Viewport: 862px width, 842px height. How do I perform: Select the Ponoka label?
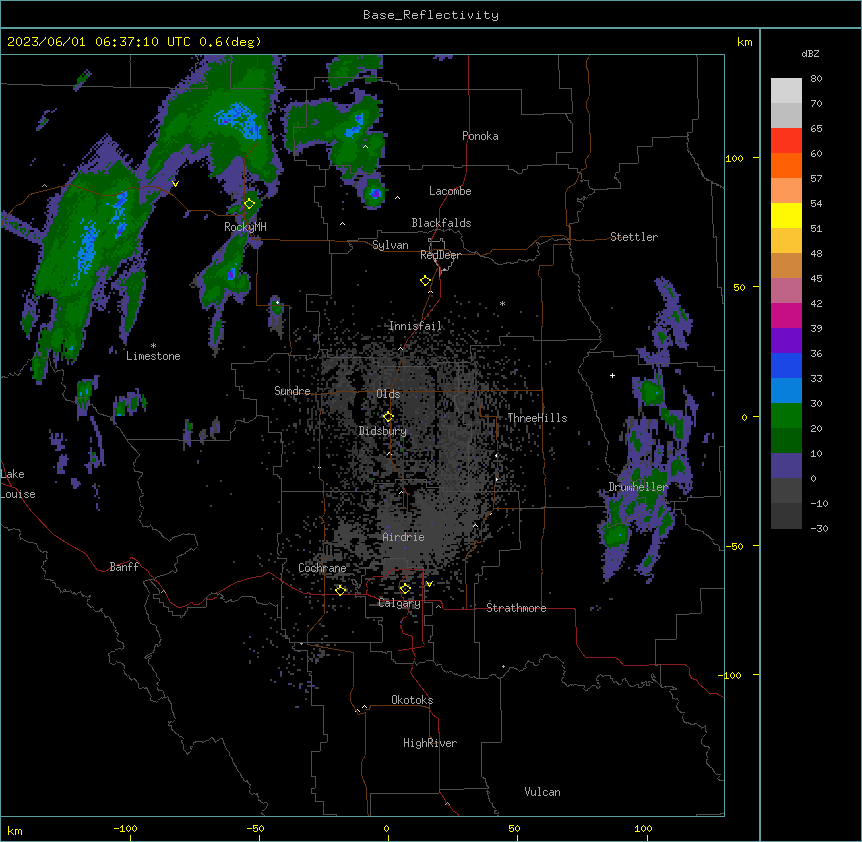click(x=480, y=136)
